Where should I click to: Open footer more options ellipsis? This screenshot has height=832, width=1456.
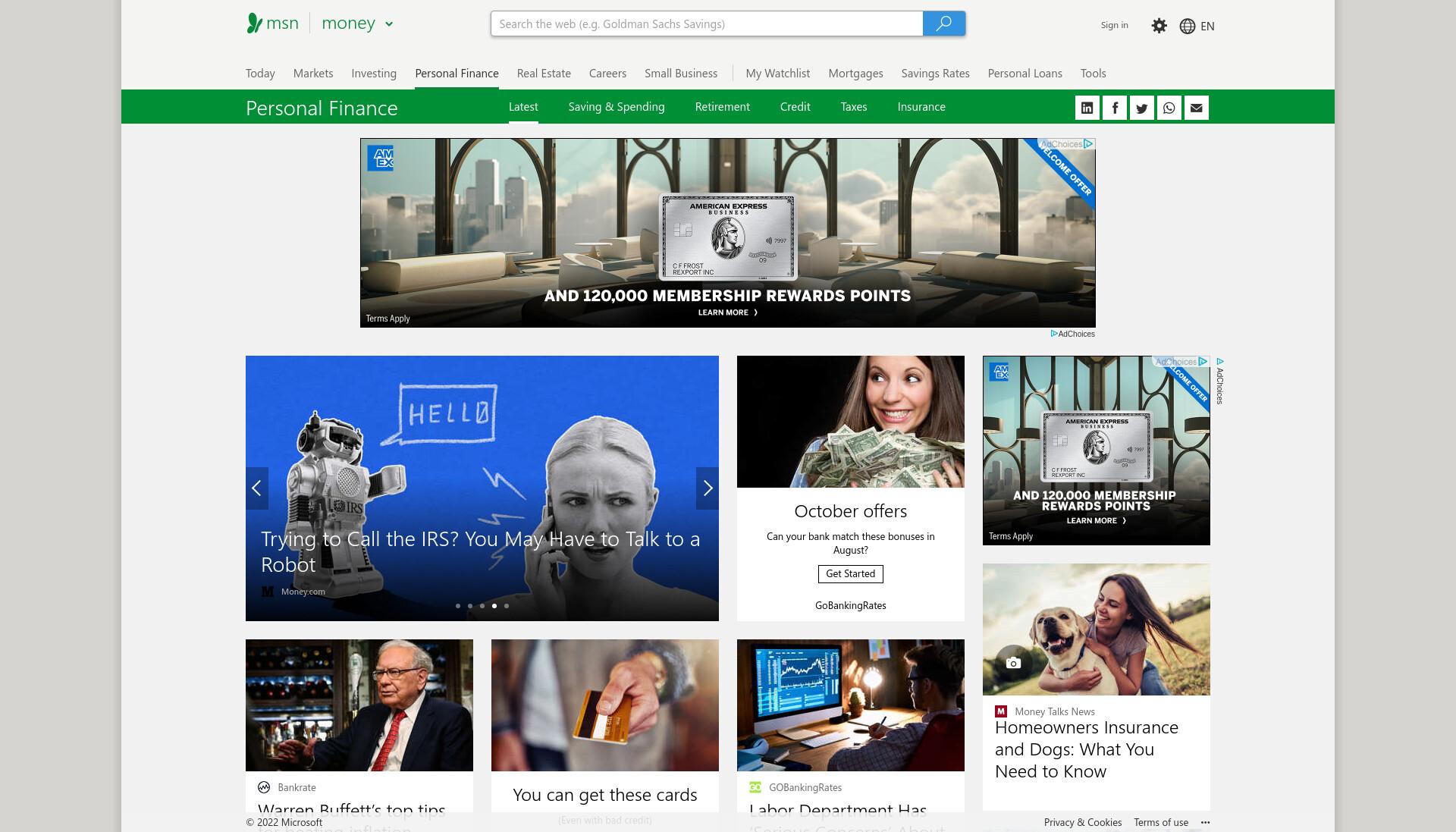[1205, 822]
